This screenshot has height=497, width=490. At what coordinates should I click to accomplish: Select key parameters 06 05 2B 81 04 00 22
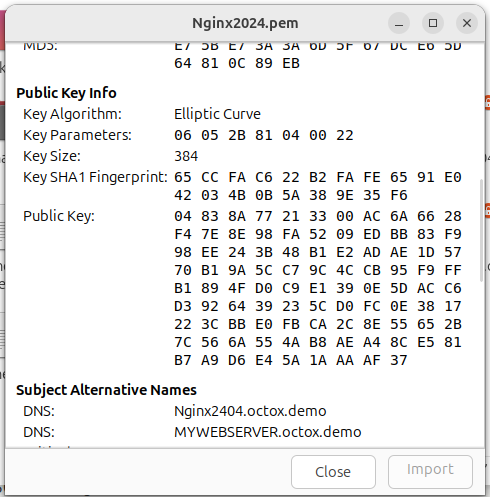coord(264,135)
